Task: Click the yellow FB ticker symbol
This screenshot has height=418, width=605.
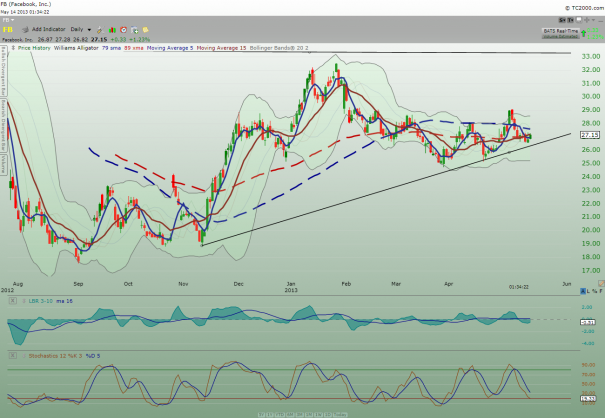Action: coord(7,30)
